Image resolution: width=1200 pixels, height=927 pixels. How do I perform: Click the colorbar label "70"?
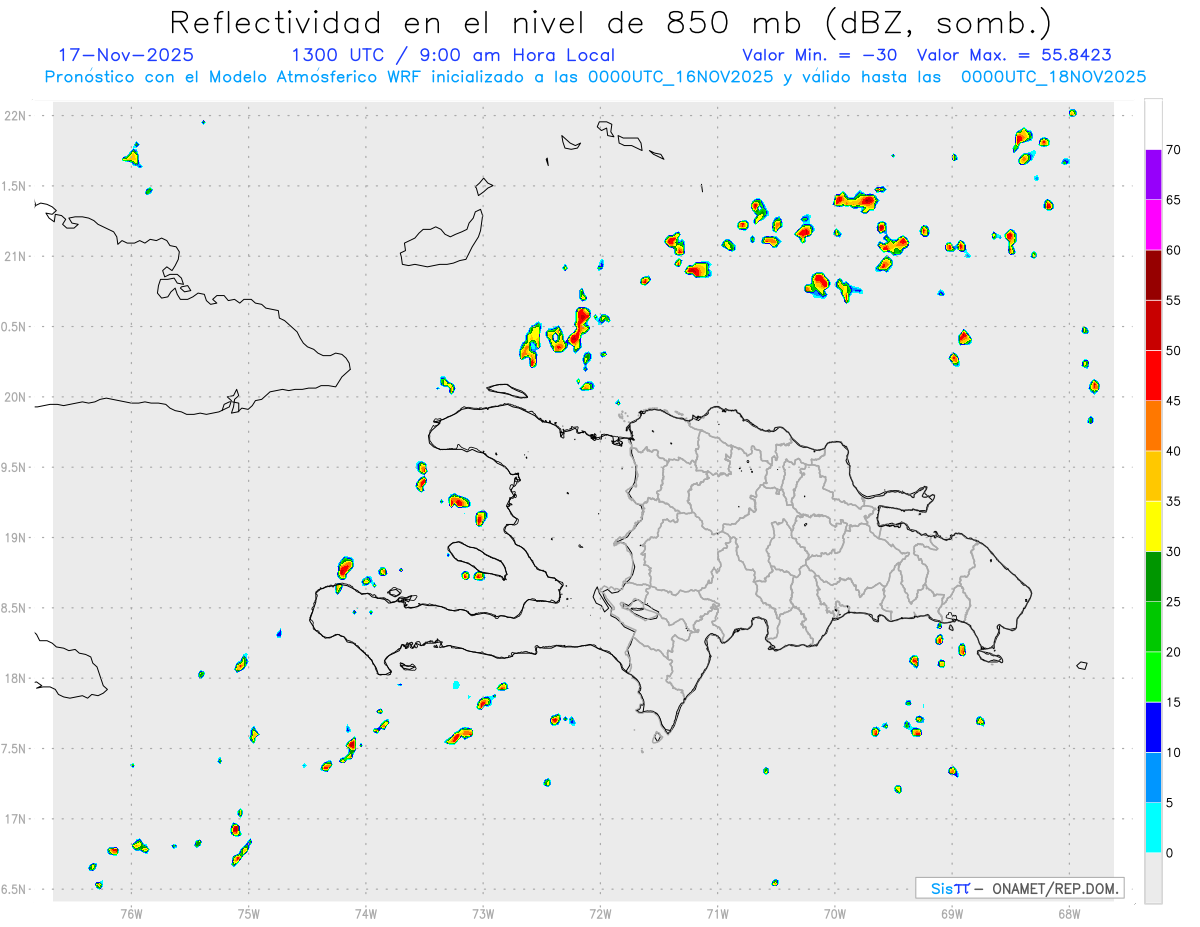coord(1173,150)
